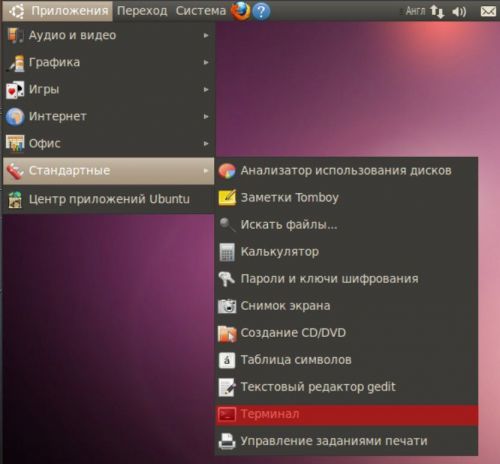The height and width of the screenshot is (464, 500).
Task: Click the Игры playing cards icon
Action: click(x=15, y=90)
